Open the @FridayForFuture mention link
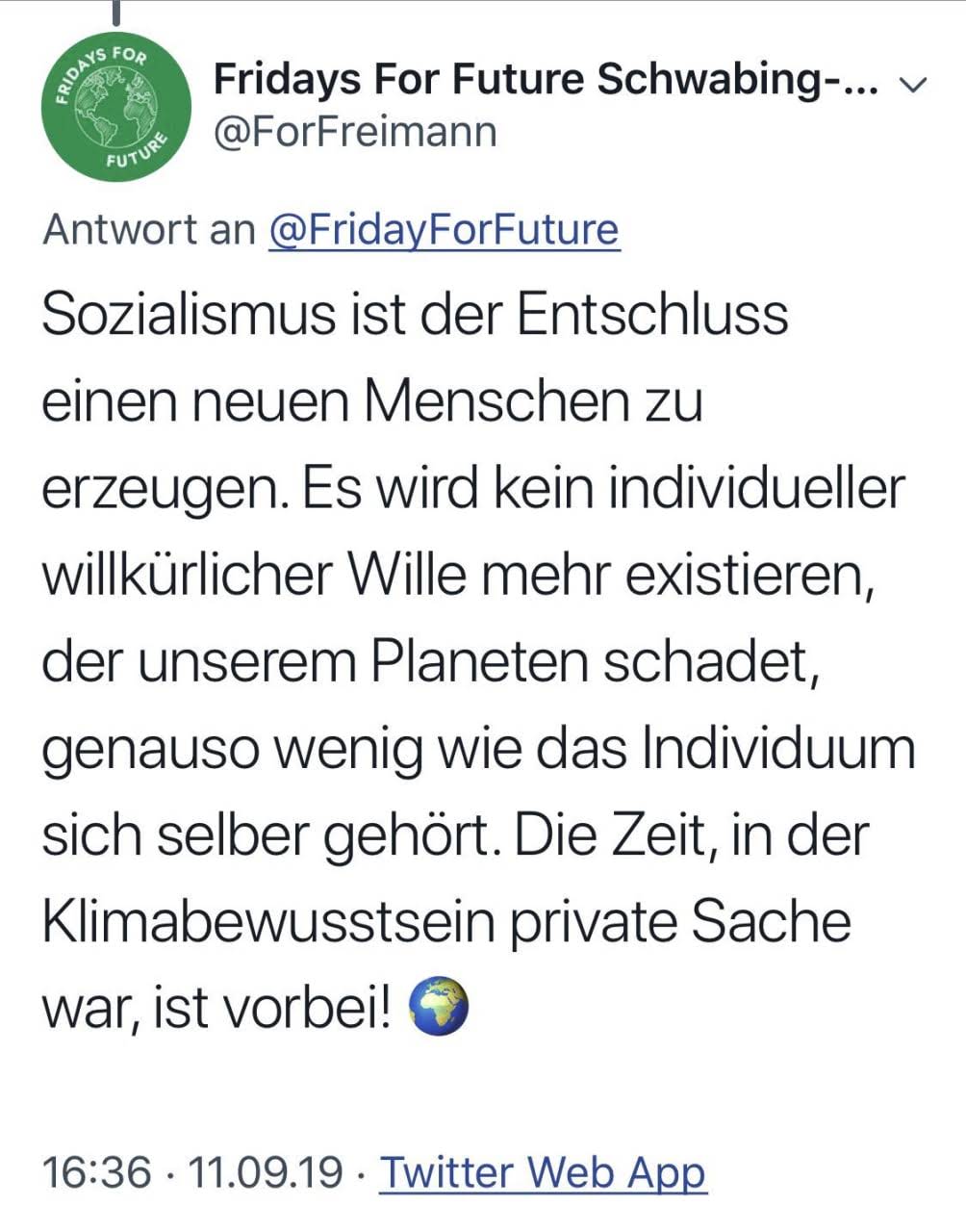Screen dimensions: 966x1232 [x=444, y=230]
